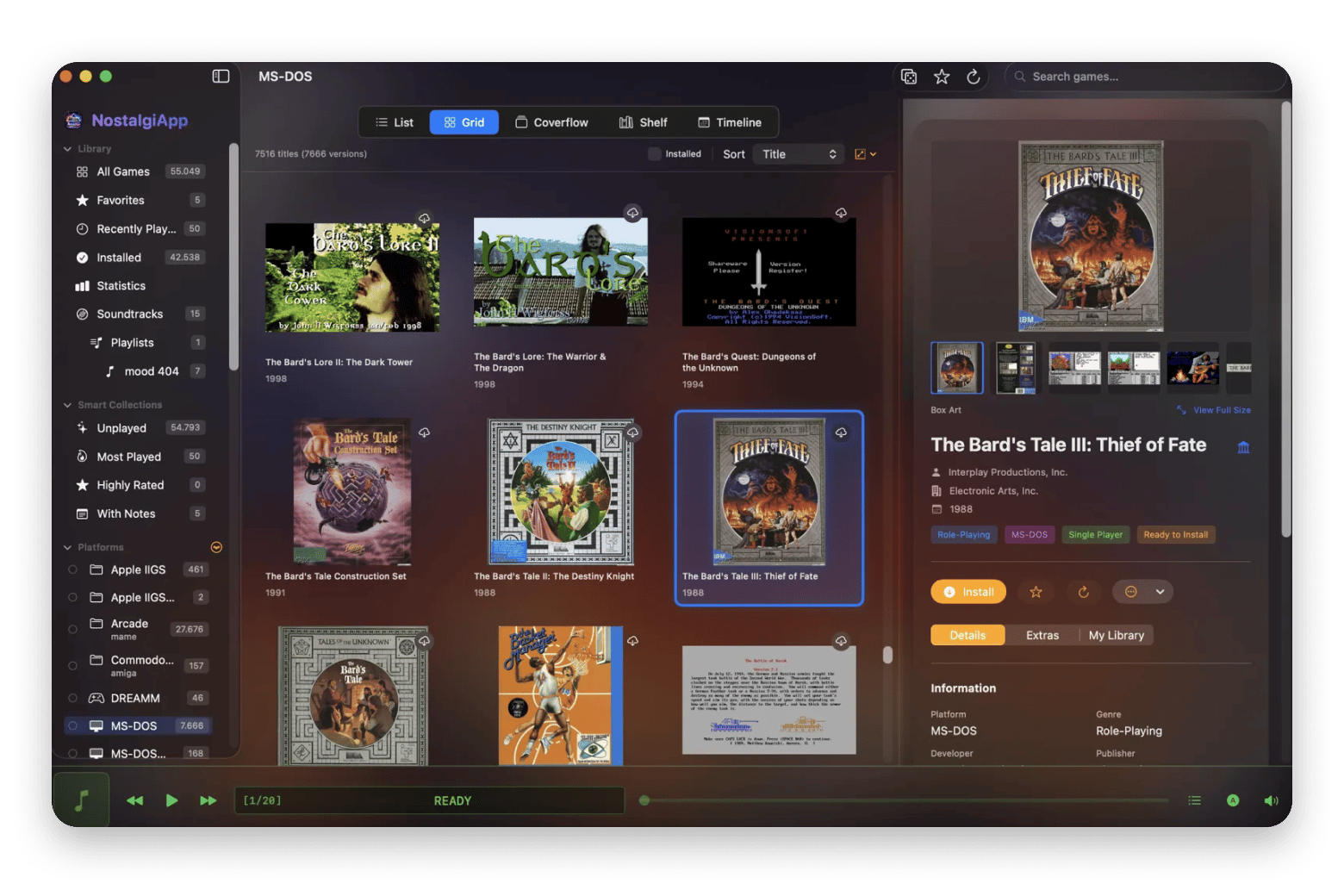
Task: Click the random game dice icon
Action: coord(909,77)
